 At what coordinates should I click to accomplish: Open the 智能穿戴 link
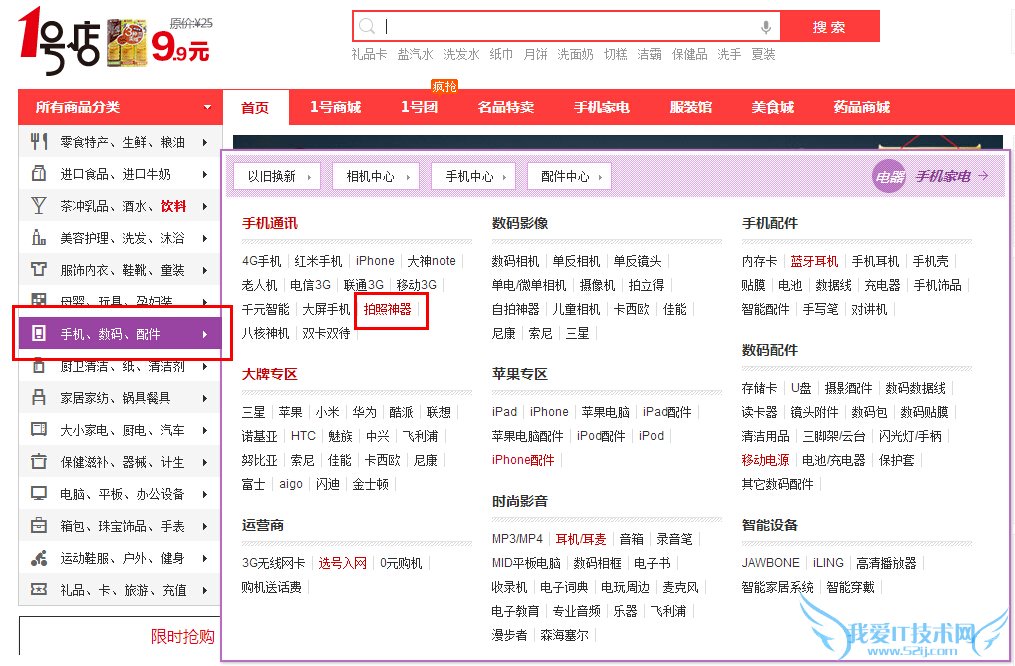tap(851, 587)
